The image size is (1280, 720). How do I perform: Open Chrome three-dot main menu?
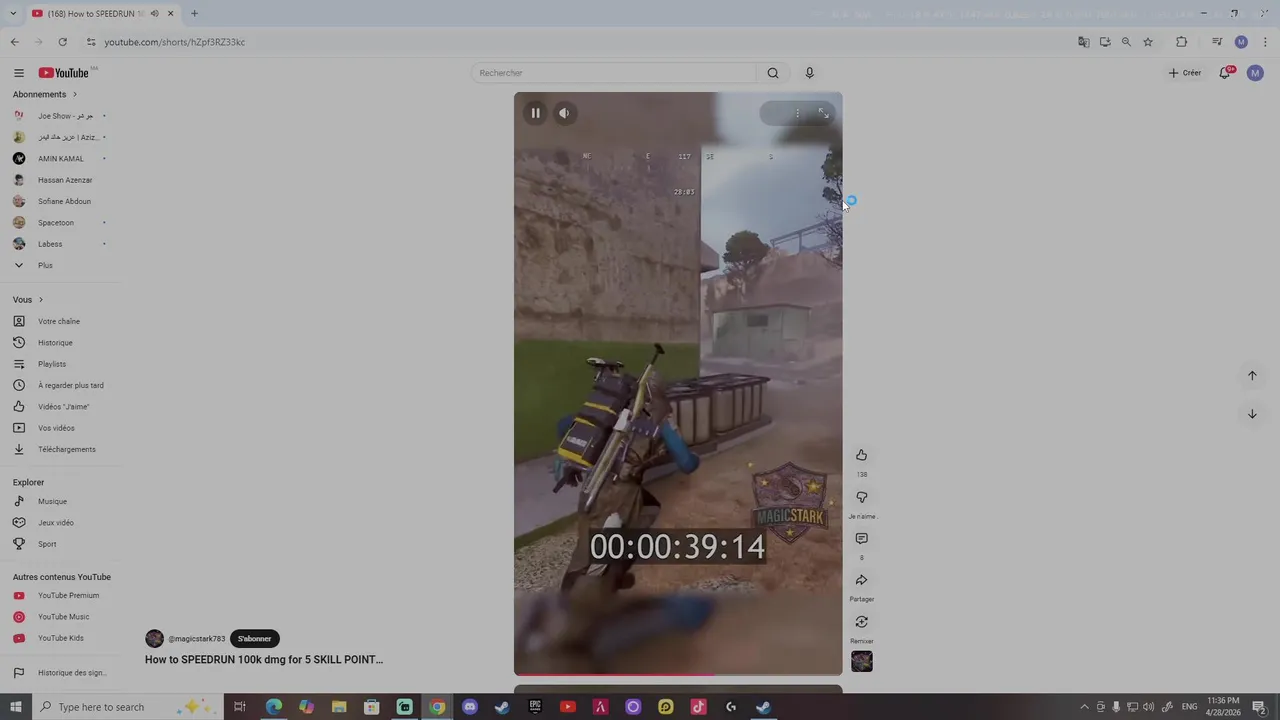1265,42
